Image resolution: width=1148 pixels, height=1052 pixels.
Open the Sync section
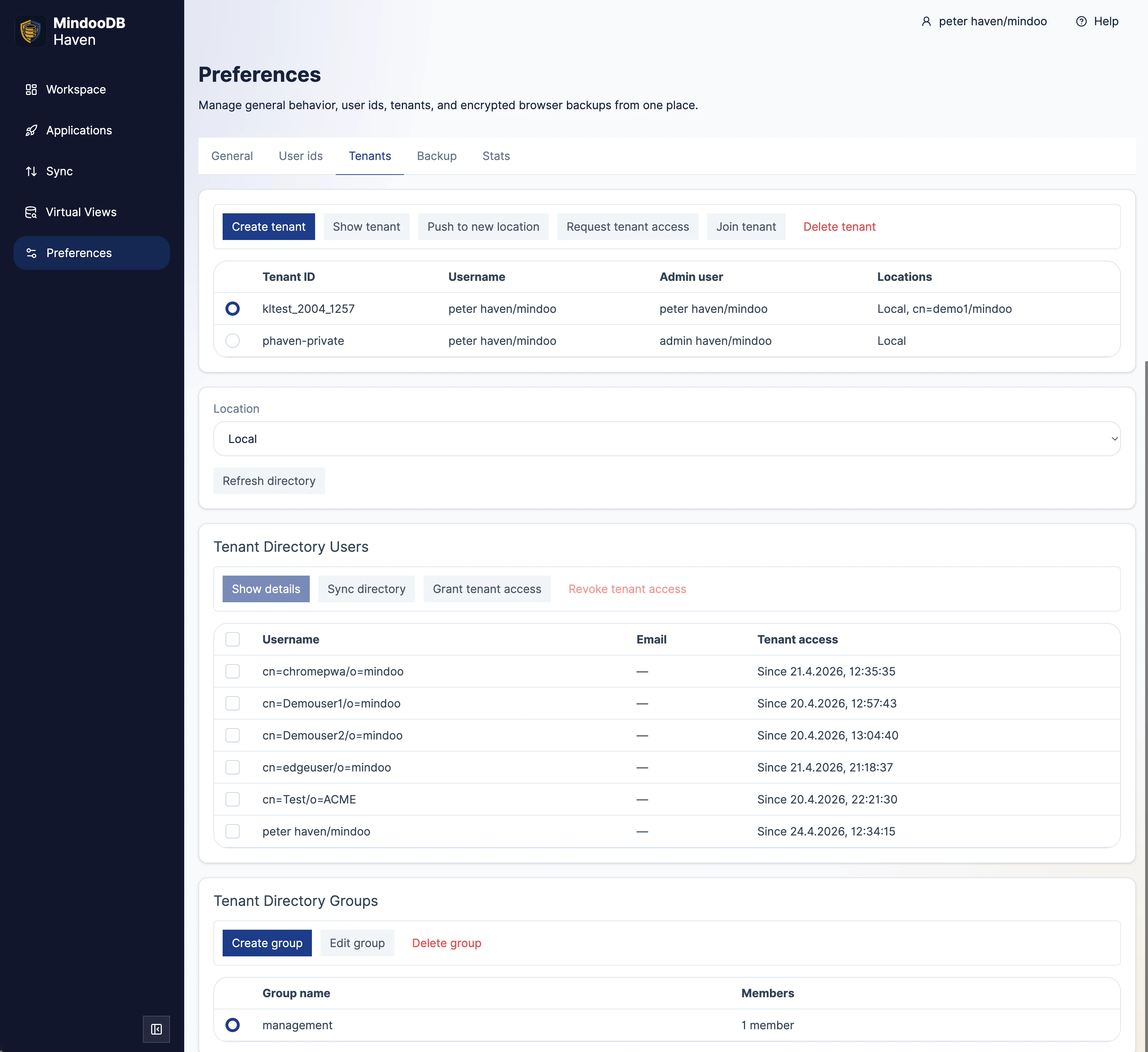(59, 171)
